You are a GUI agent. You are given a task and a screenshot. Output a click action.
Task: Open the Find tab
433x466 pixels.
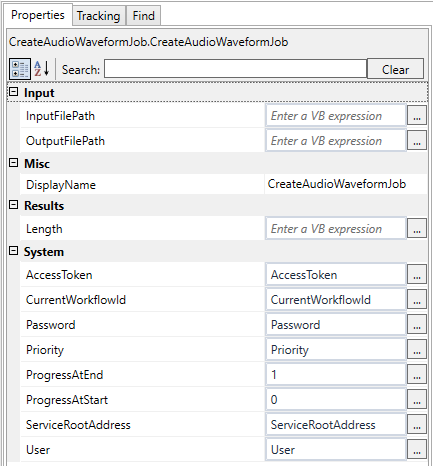click(144, 16)
